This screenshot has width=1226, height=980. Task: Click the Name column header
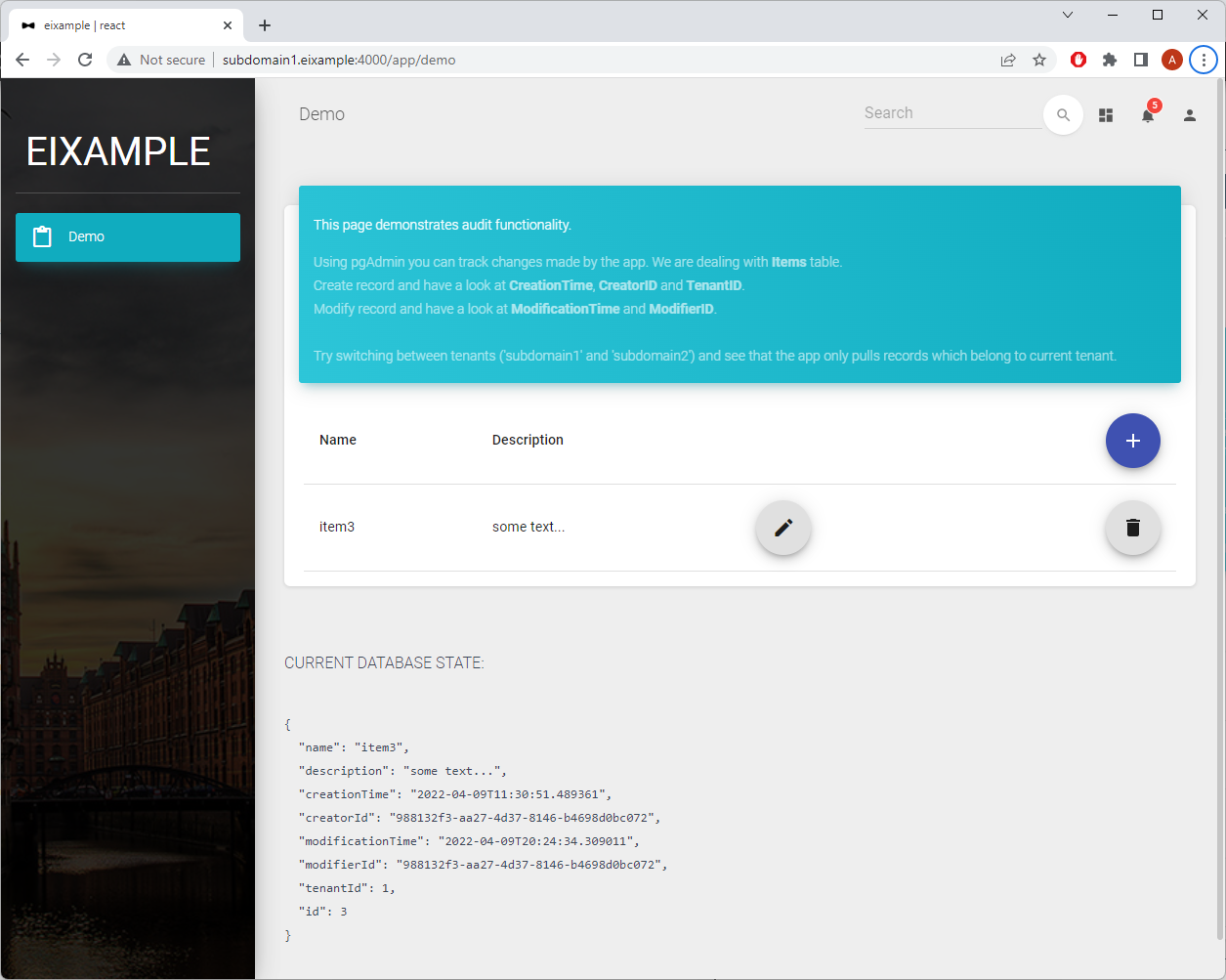click(338, 440)
